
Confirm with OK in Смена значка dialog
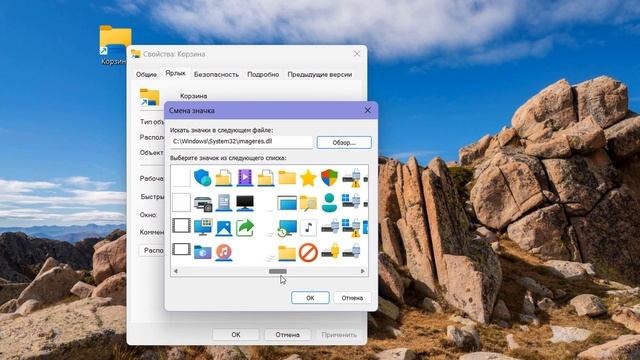(310, 298)
